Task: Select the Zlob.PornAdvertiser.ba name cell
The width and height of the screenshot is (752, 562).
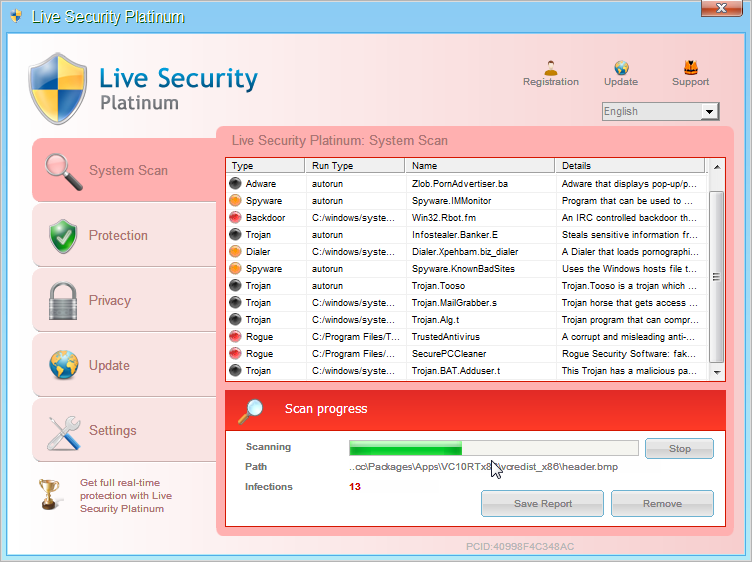Action: coord(459,184)
